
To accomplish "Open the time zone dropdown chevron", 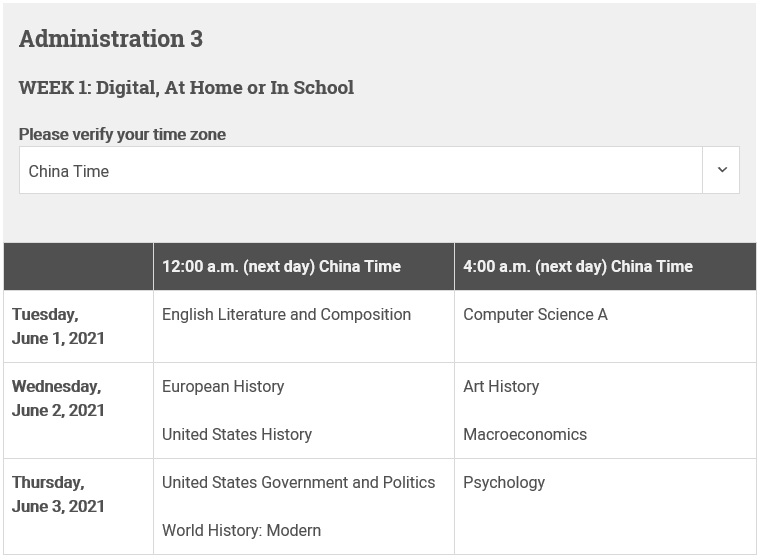I will 722,170.
